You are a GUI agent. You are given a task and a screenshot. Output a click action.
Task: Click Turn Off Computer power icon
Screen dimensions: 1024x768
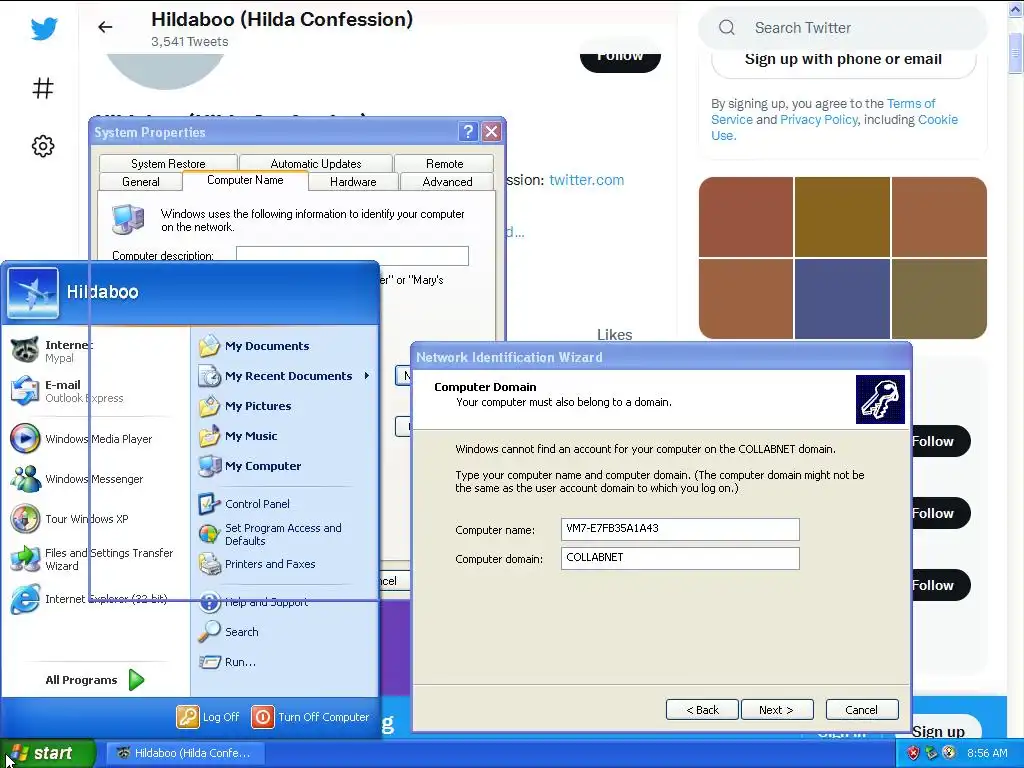[x=263, y=716]
